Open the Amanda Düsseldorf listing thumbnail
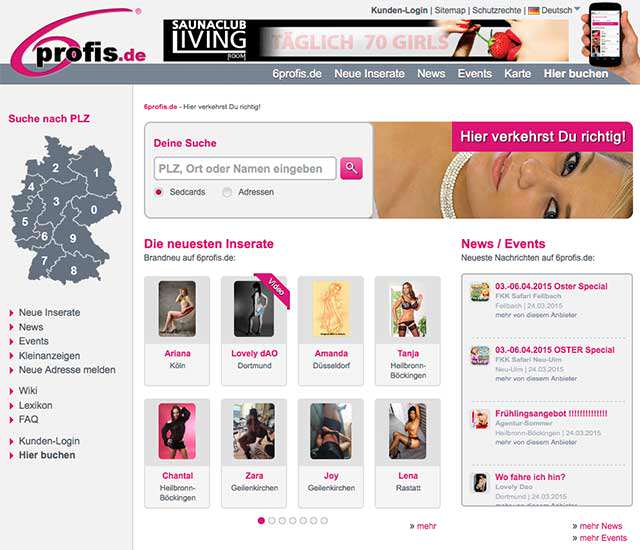This screenshot has width=640, height=550. coord(331,308)
